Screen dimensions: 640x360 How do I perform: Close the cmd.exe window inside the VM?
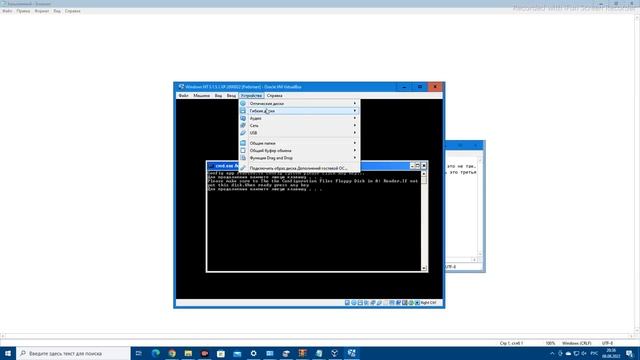[x=424, y=166]
